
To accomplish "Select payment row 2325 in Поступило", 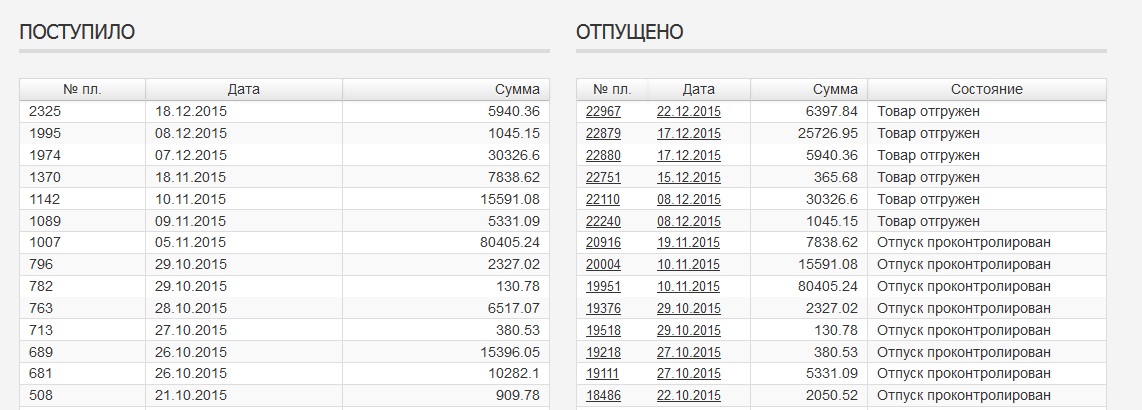I will click(x=46, y=112).
